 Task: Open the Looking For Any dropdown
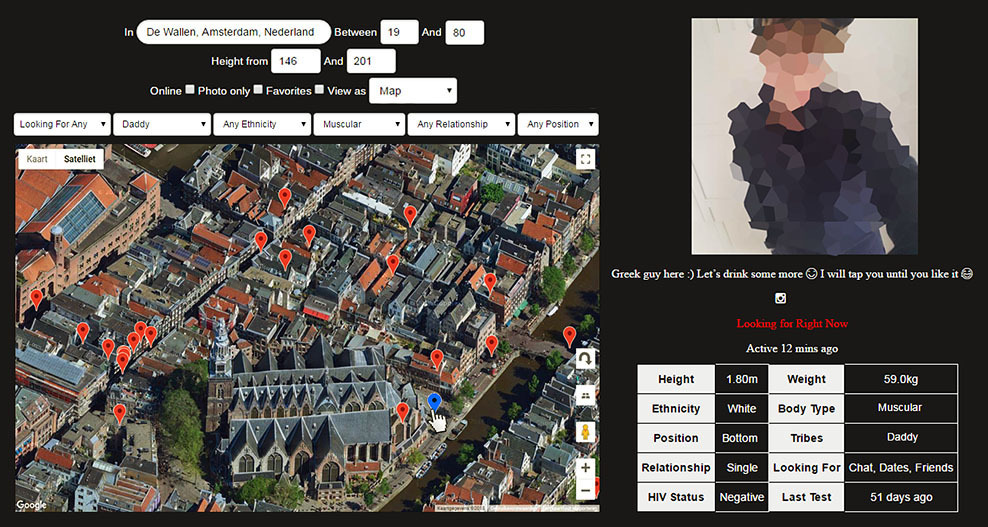point(60,124)
